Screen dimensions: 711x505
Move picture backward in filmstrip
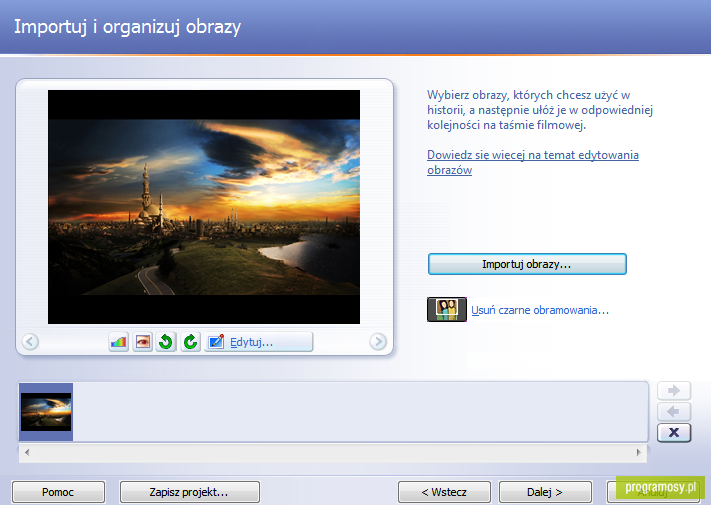[x=674, y=412]
